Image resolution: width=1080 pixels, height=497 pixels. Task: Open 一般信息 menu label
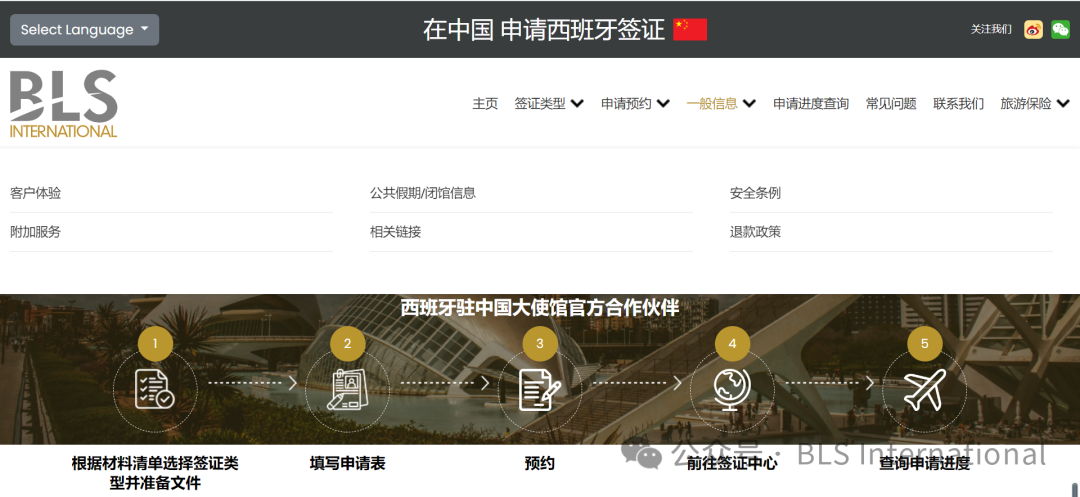[712, 104]
